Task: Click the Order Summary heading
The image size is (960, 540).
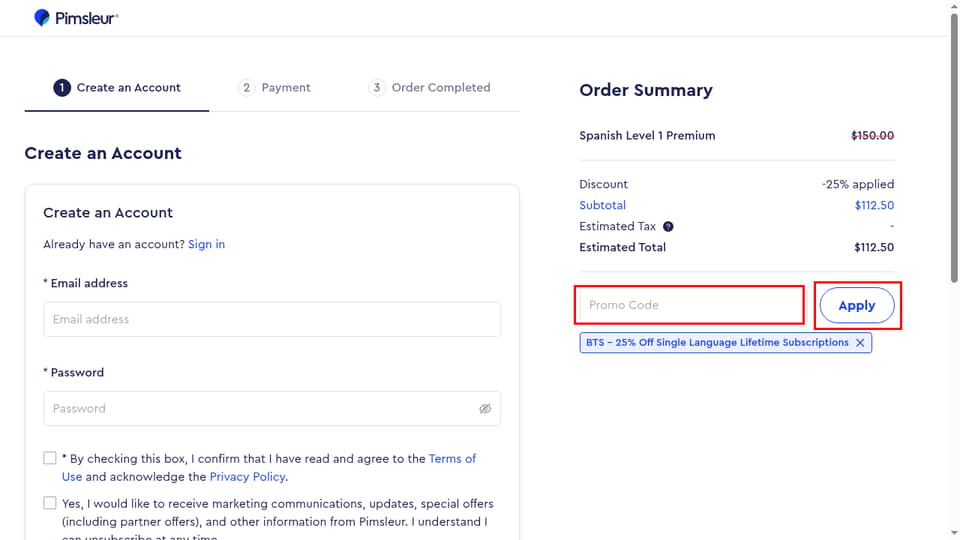Action: [x=646, y=90]
